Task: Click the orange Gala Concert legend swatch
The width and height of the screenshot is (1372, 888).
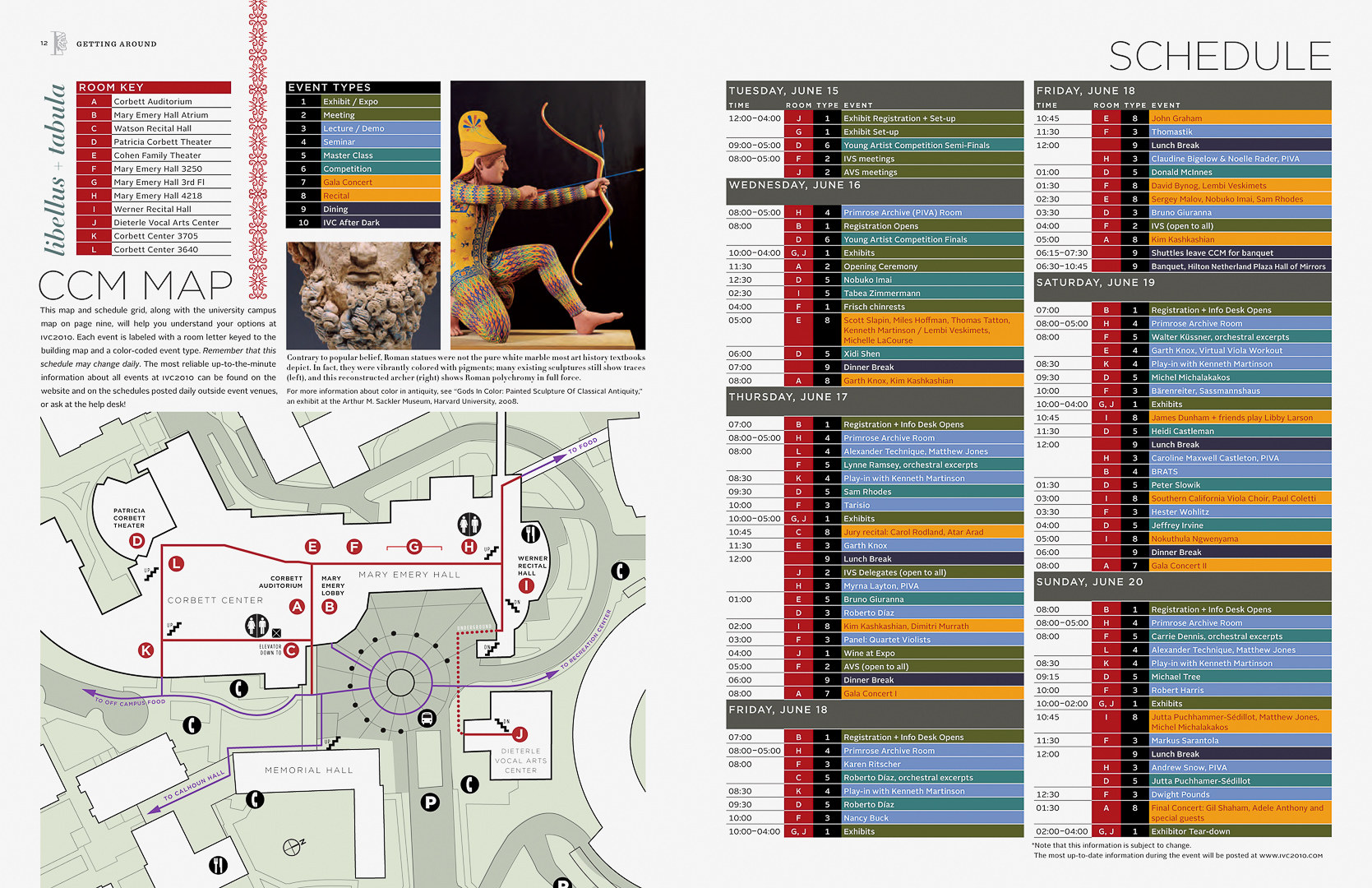Action: tap(381, 183)
